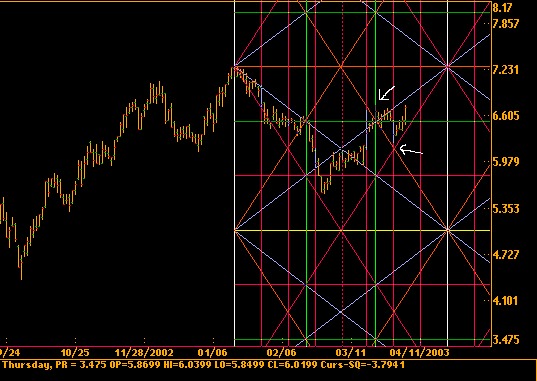Click the Curs-SQ=-3.7941 status value
The width and height of the screenshot is (537, 381).
(363, 365)
